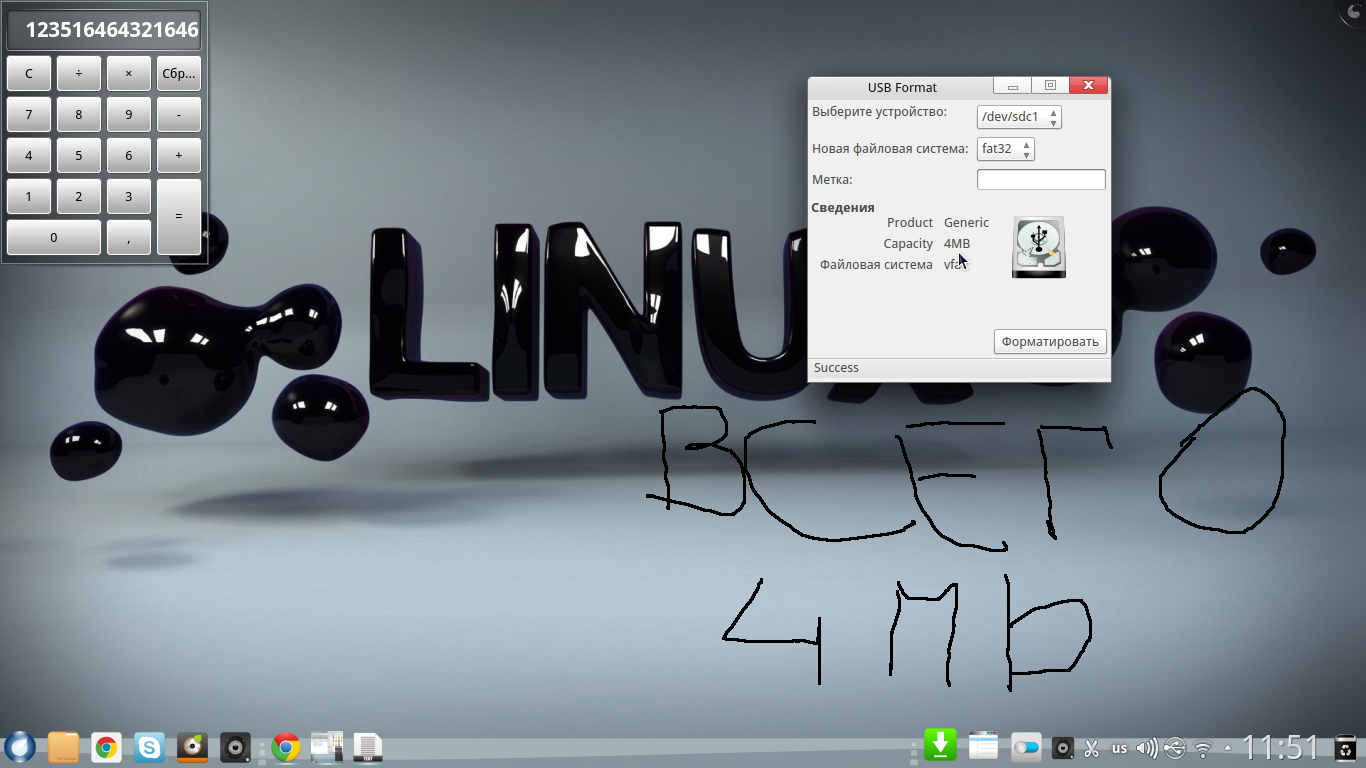Click the calculator 0 key
The height and width of the screenshot is (768, 1366).
pos(54,237)
